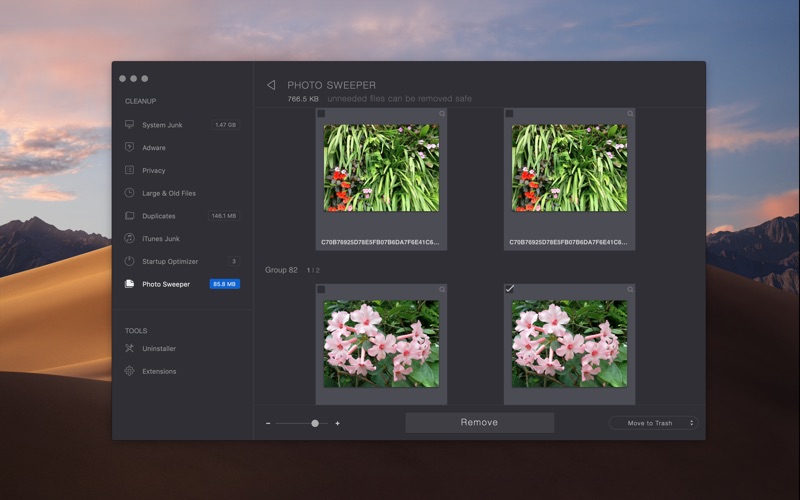Click the iTunes Junk music icon
800x500 pixels.
(130, 238)
